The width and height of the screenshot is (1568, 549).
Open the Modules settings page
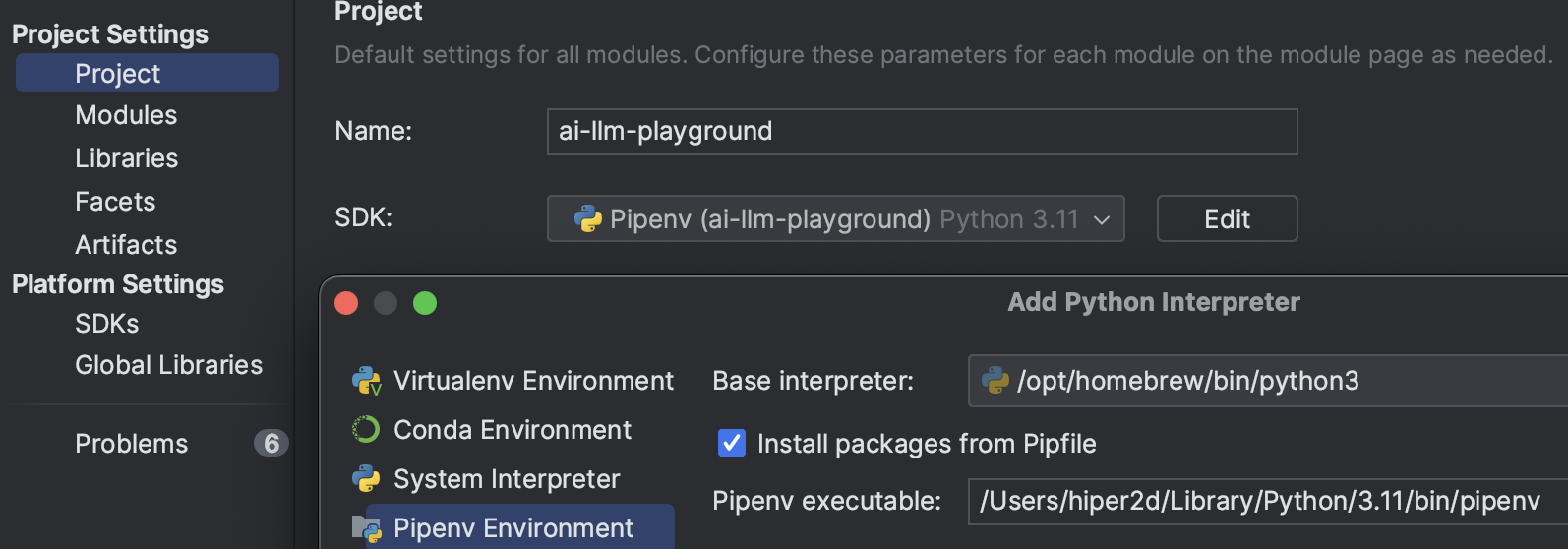[126, 115]
